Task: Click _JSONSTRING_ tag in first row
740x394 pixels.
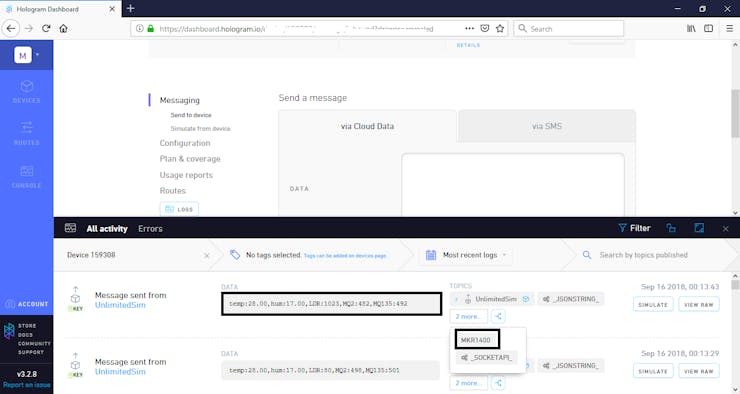Action: (571, 299)
